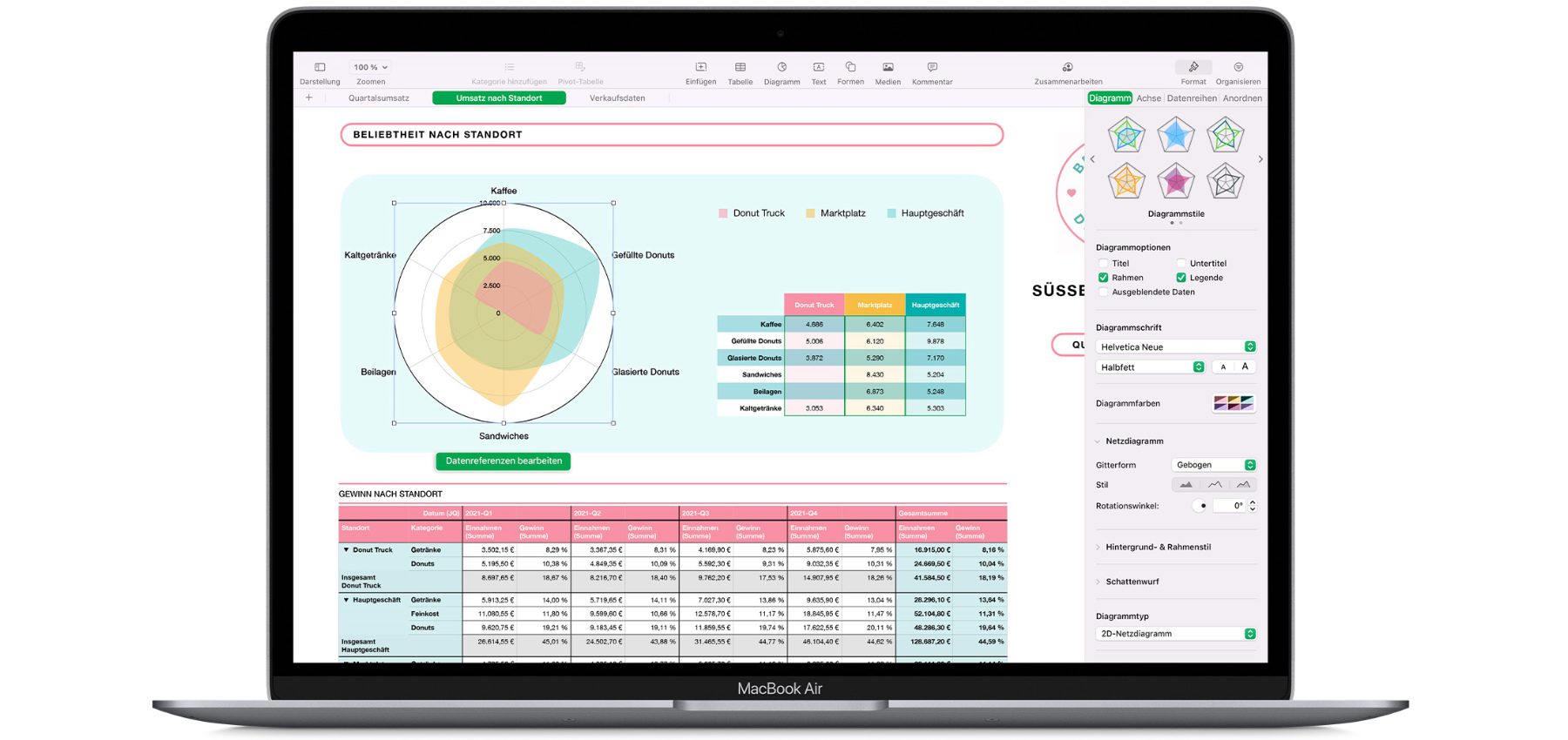Open the Diagramm chart menu icon
Screen dimensions: 1568x740
[x=781, y=68]
